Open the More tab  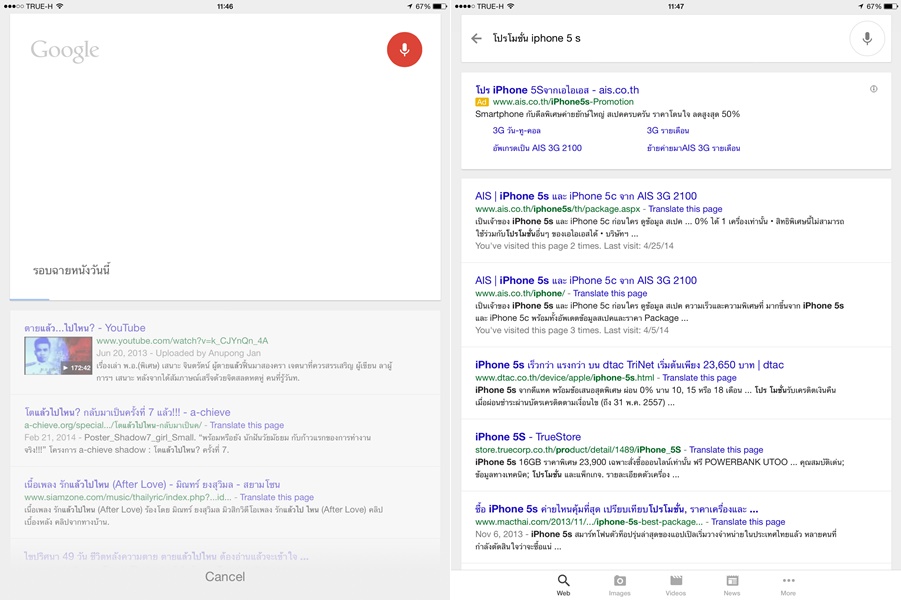pos(788,585)
